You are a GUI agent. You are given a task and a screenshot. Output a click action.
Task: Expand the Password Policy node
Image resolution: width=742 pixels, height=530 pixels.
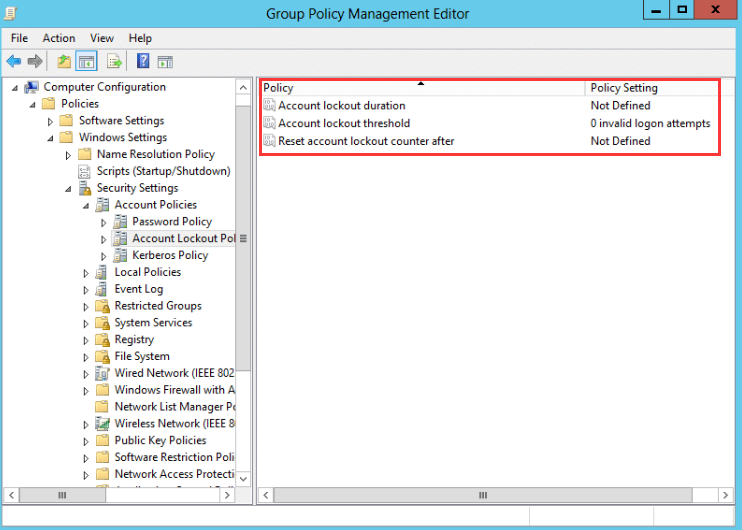click(x=103, y=222)
